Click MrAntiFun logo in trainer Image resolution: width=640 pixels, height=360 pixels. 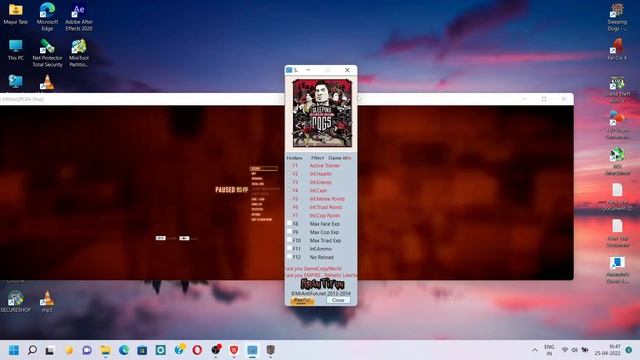tap(322, 284)
